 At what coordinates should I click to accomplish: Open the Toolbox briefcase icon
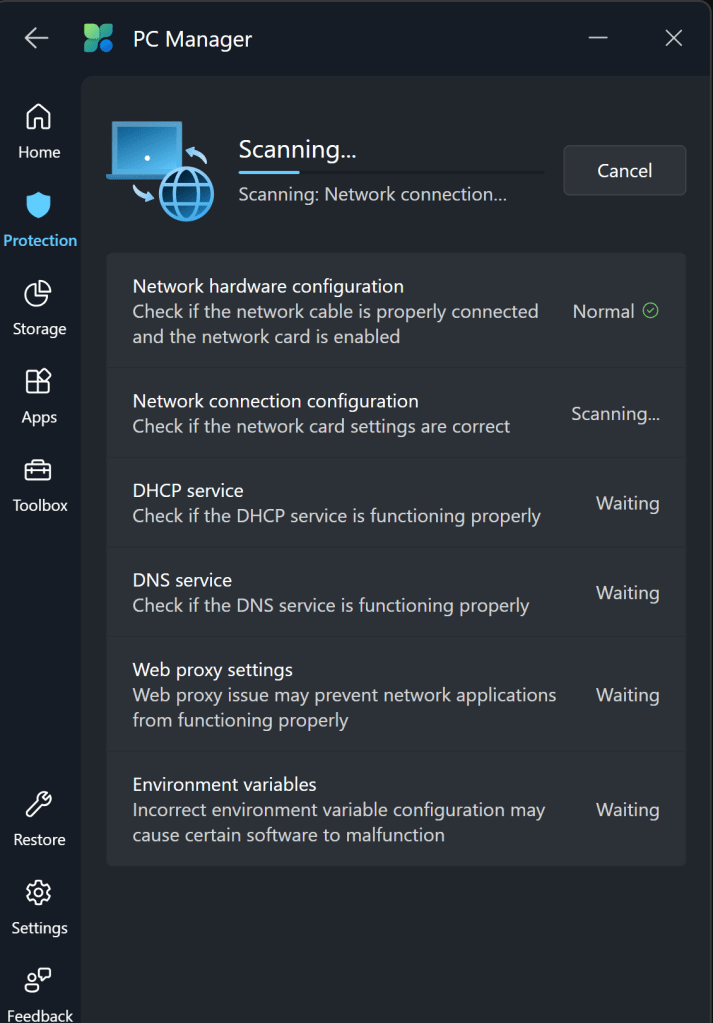[39, 471]
